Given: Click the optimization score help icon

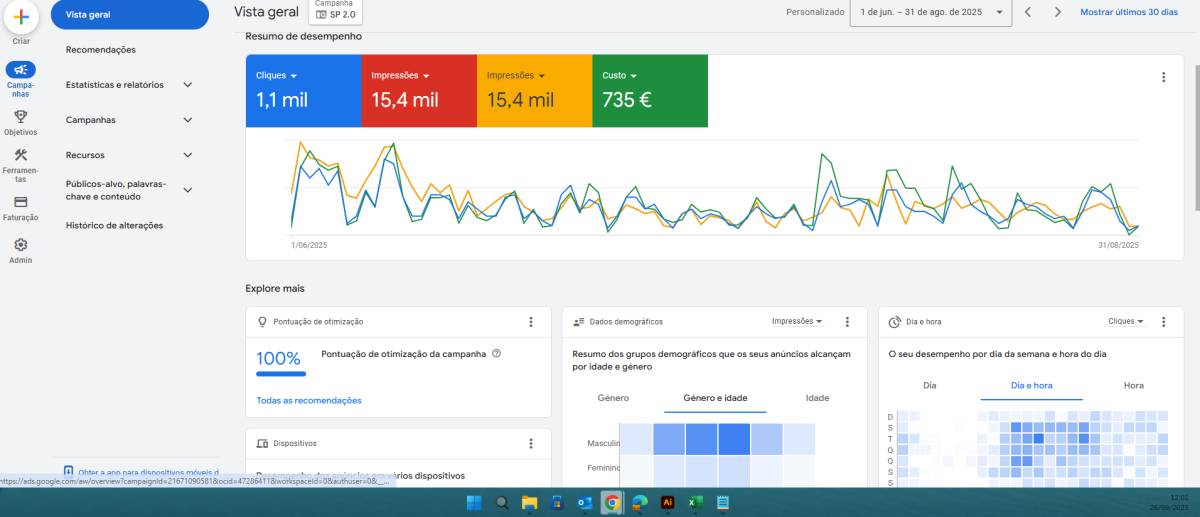Looking at the screenshot, I should pyautogui.click(x=496, y=353).
